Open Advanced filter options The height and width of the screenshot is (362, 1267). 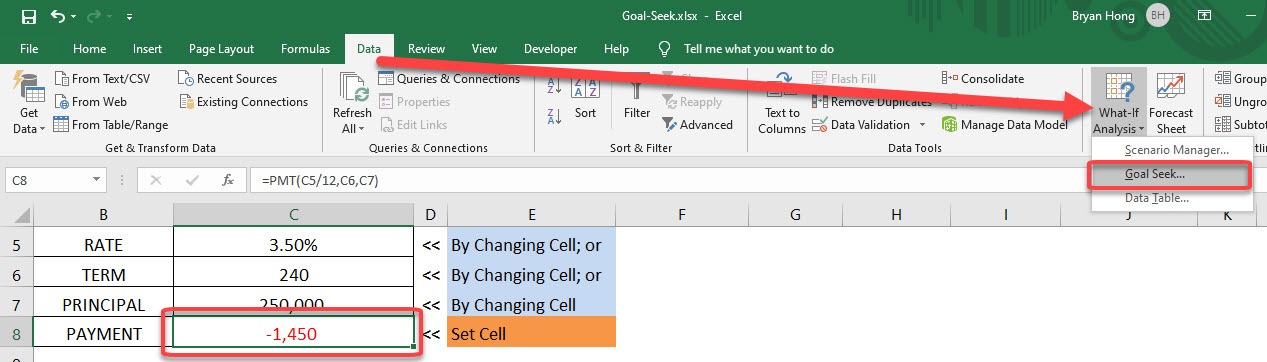(697, 125)
